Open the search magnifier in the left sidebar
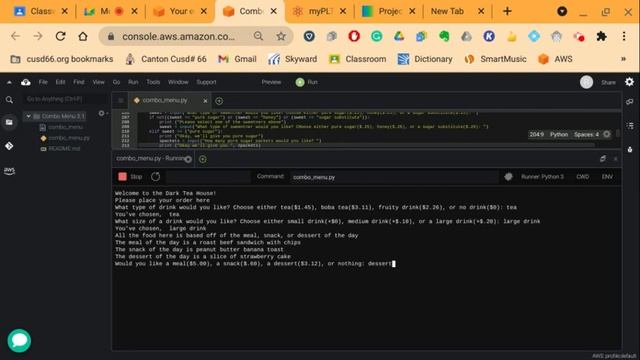This screenshot has height=360, width=640. (9, 100)
